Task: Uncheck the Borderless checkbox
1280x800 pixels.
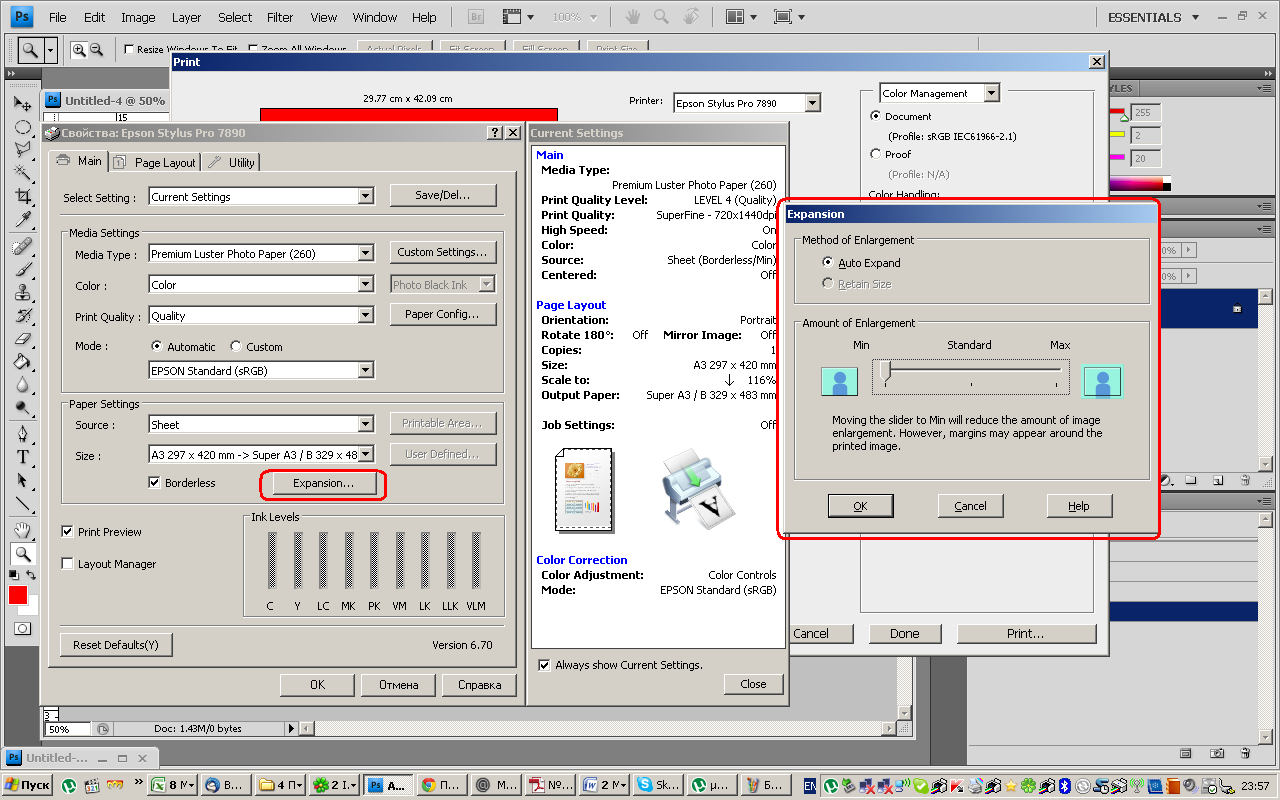Action: click(x=154, y=483)
